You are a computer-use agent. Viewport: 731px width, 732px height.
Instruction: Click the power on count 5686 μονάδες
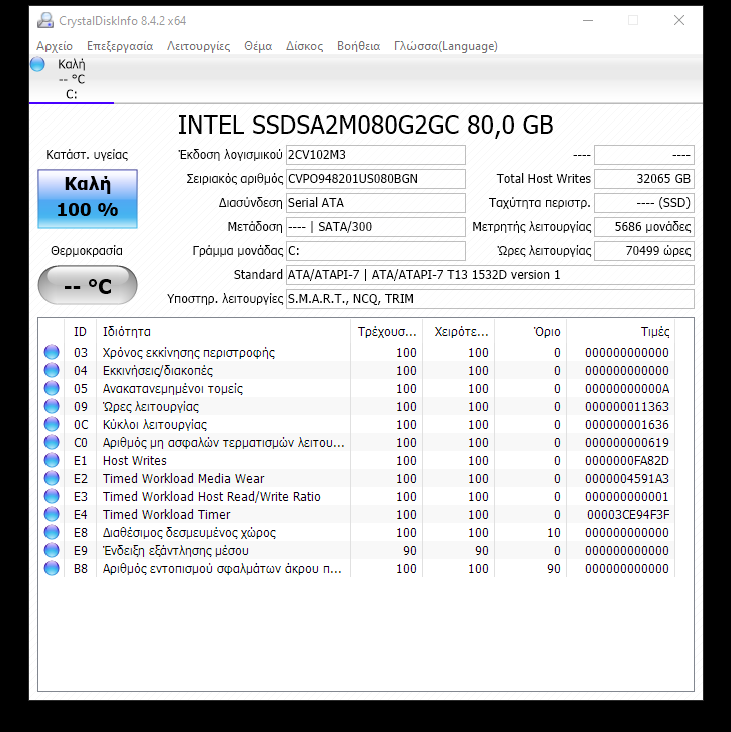644,227
